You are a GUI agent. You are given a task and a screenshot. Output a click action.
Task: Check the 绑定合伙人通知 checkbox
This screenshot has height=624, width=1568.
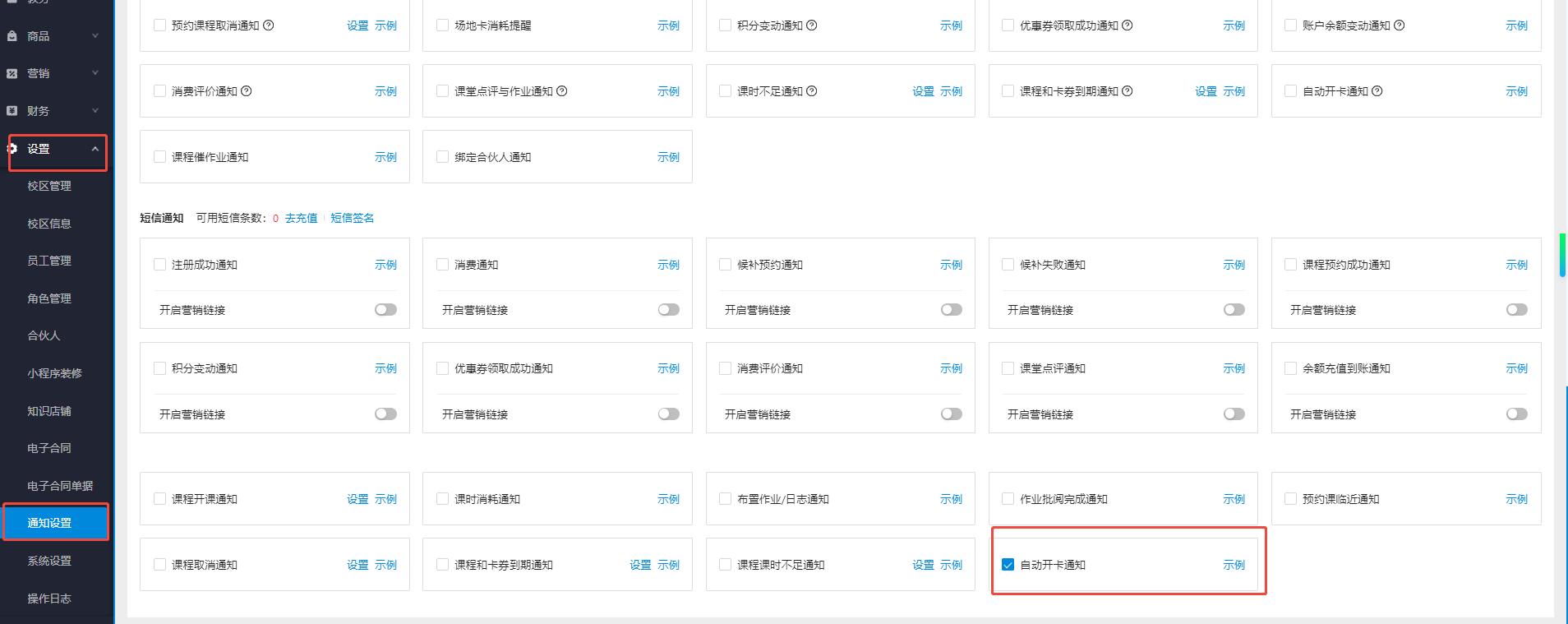pos(442,157)
